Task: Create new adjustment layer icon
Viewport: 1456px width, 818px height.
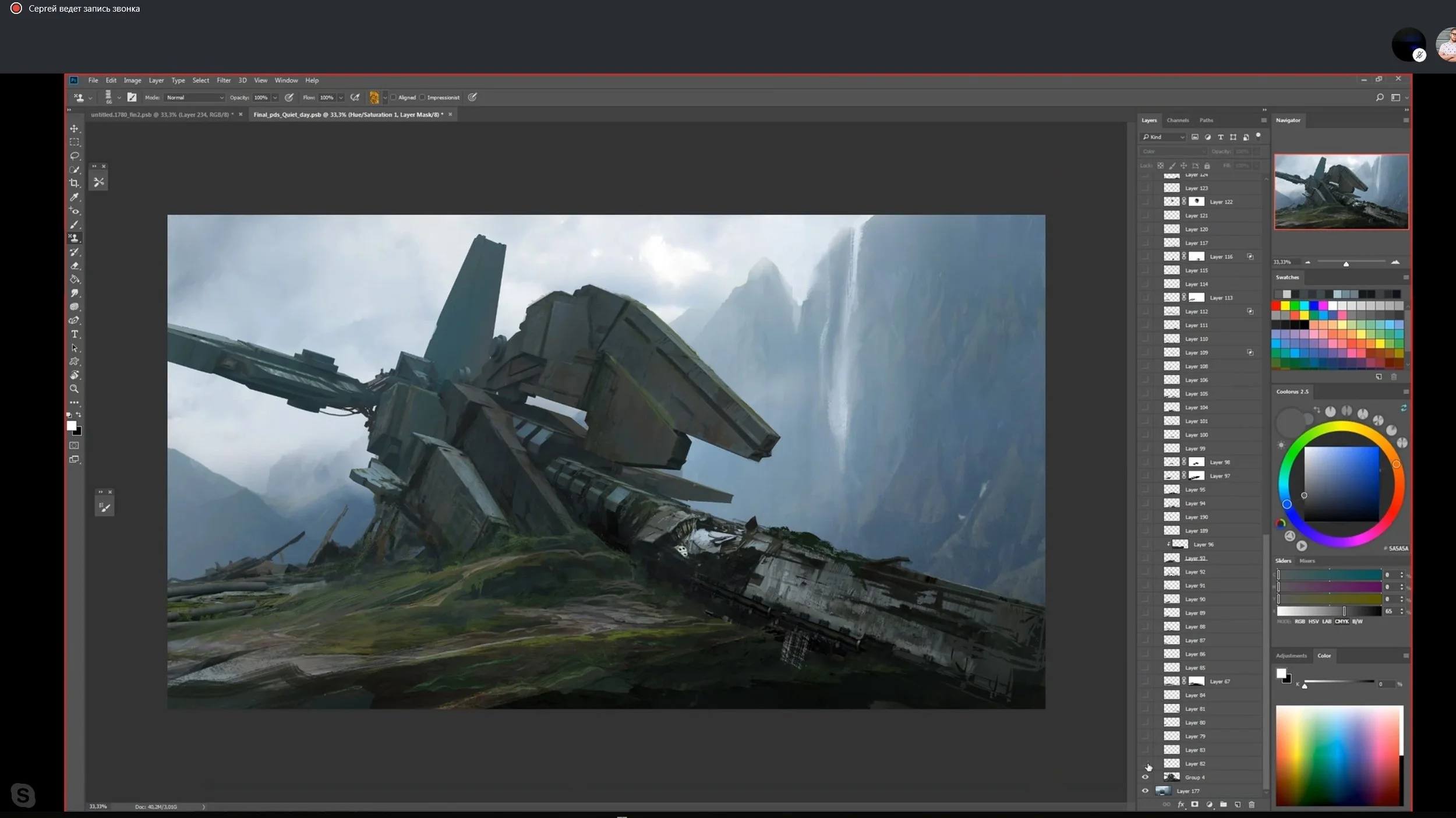Action: tap(1209, 805)
